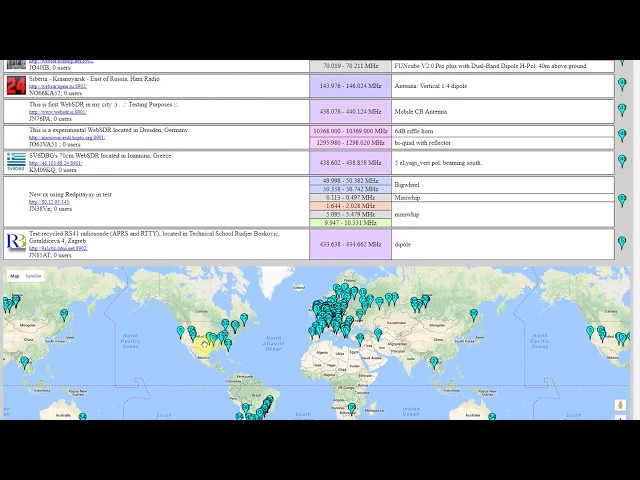
Task: Click '10368.000 - 10369.000 MHz' frequency cell
Action: [x=350, y=131]
